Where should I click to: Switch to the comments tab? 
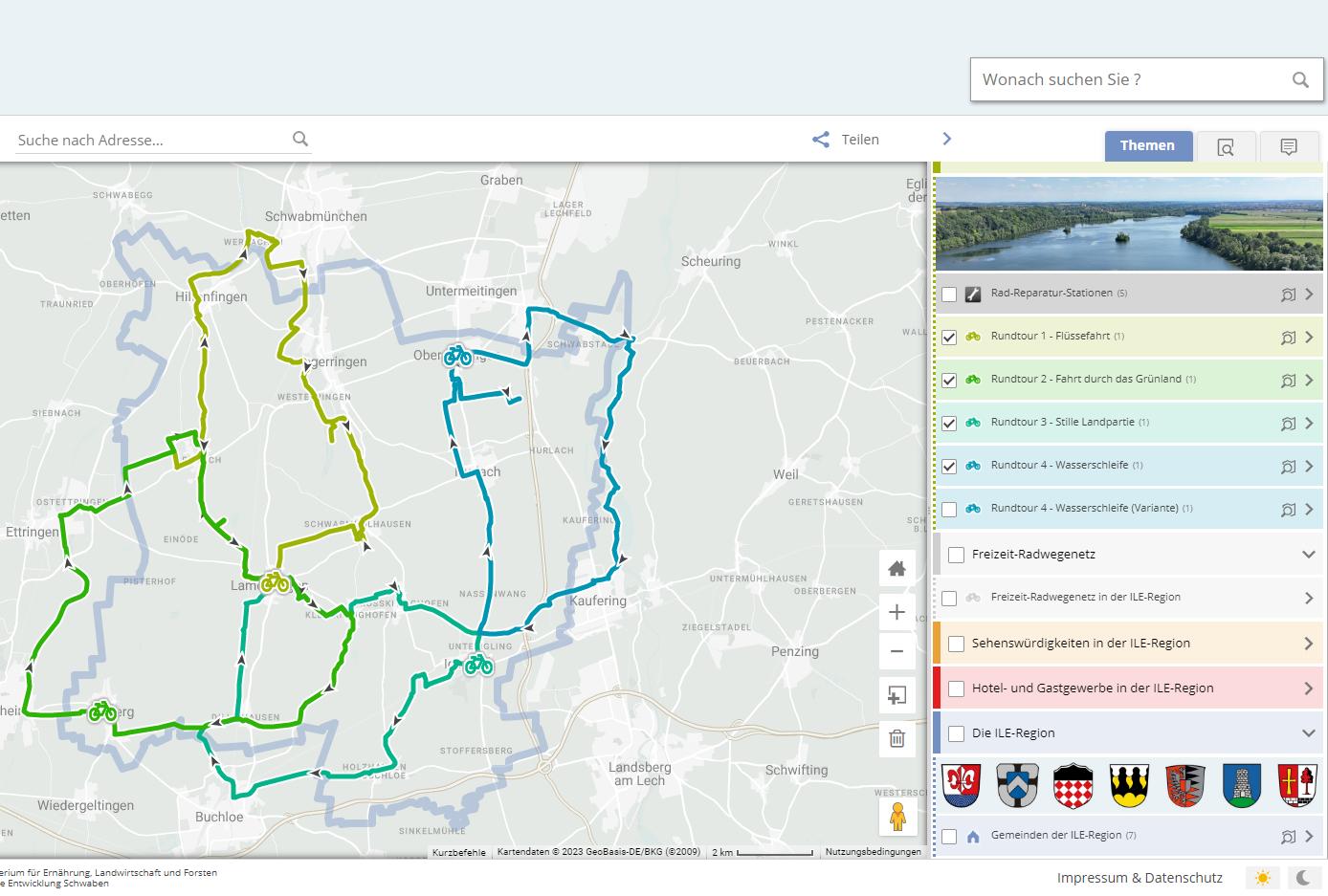coord(1288,146)
